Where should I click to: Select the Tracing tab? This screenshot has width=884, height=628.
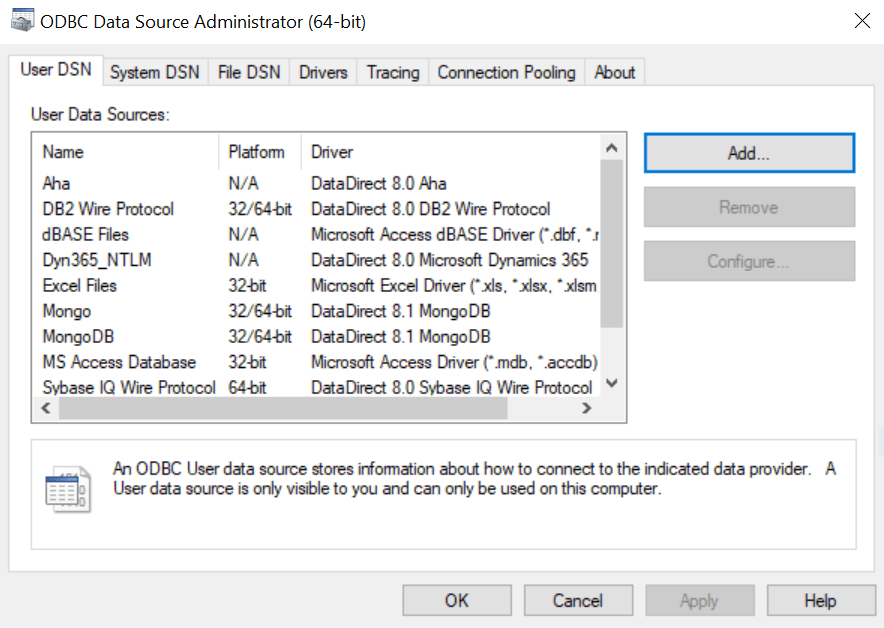point(393,72)
